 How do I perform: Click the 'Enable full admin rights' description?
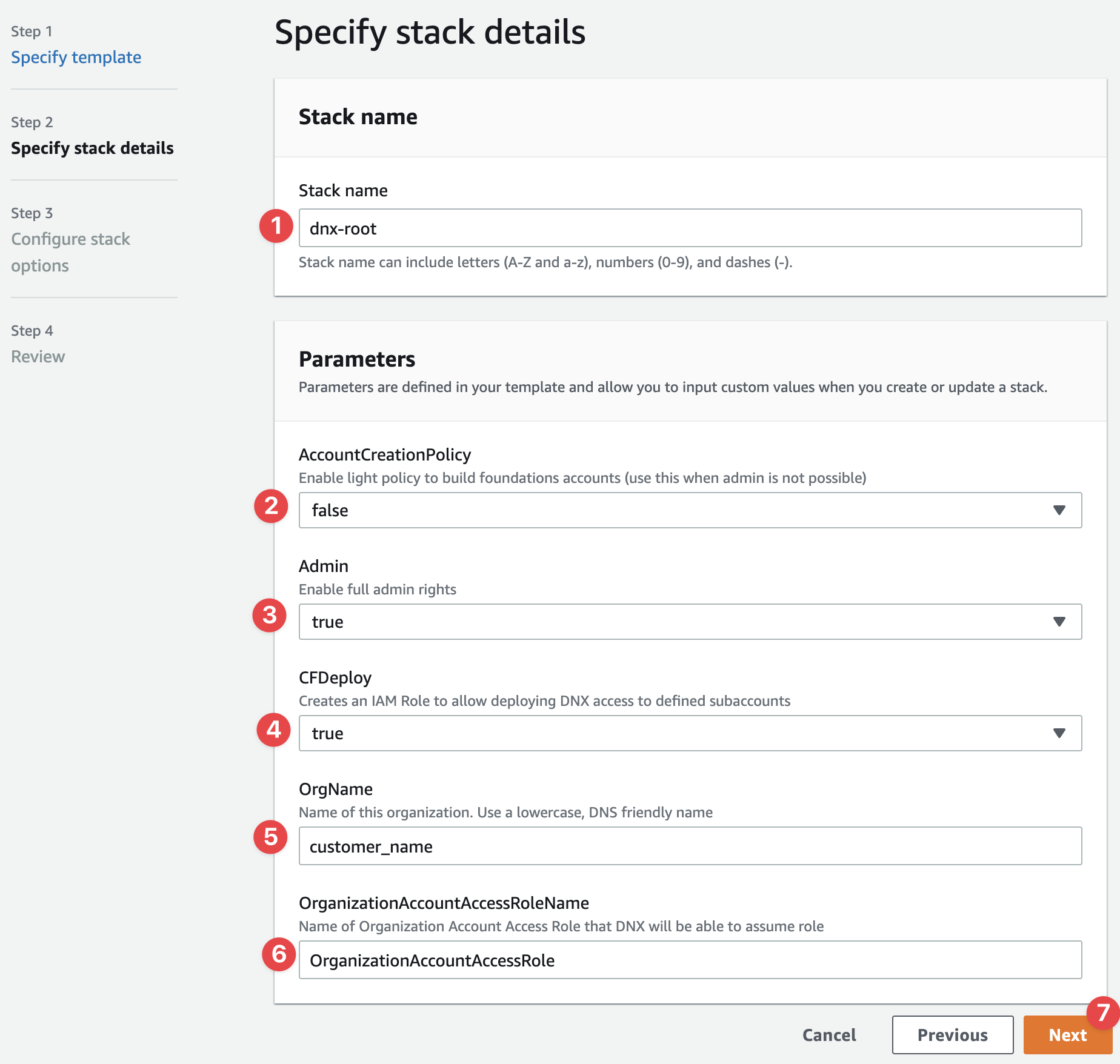tap(378, 590)
